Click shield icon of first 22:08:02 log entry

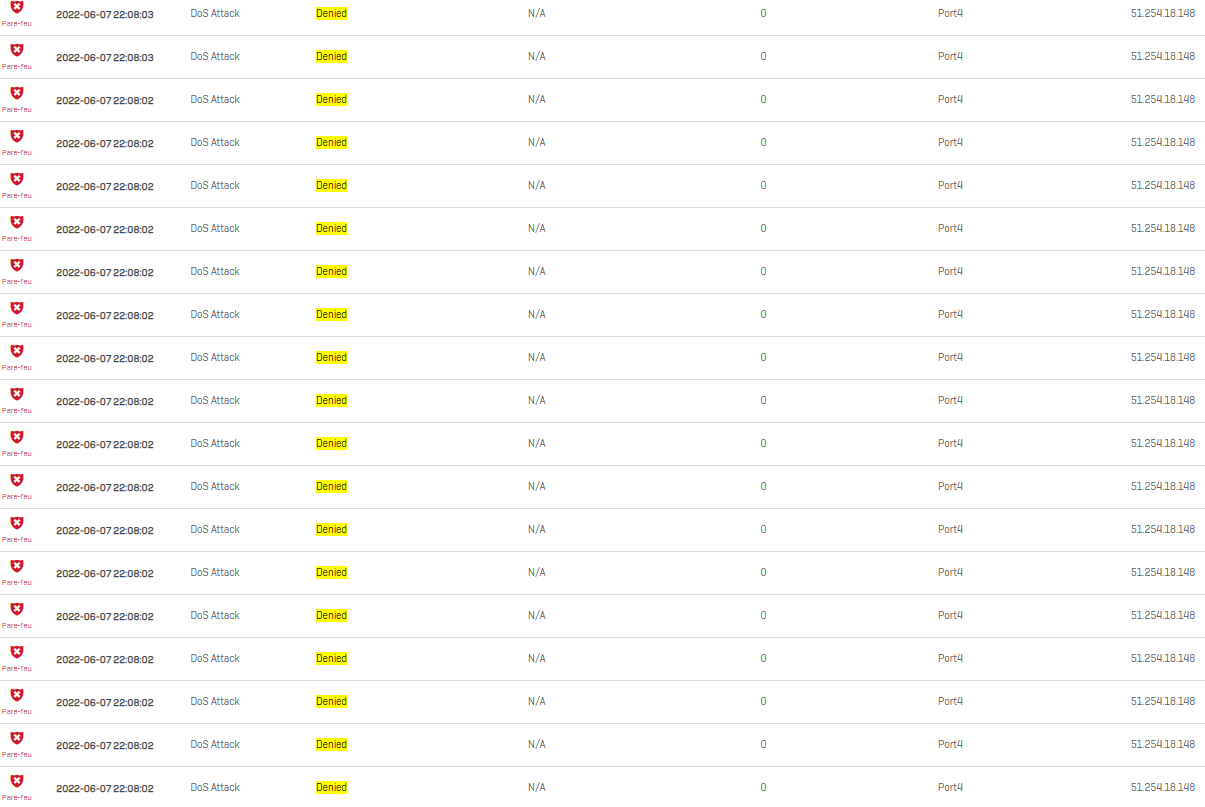(16, 93)
